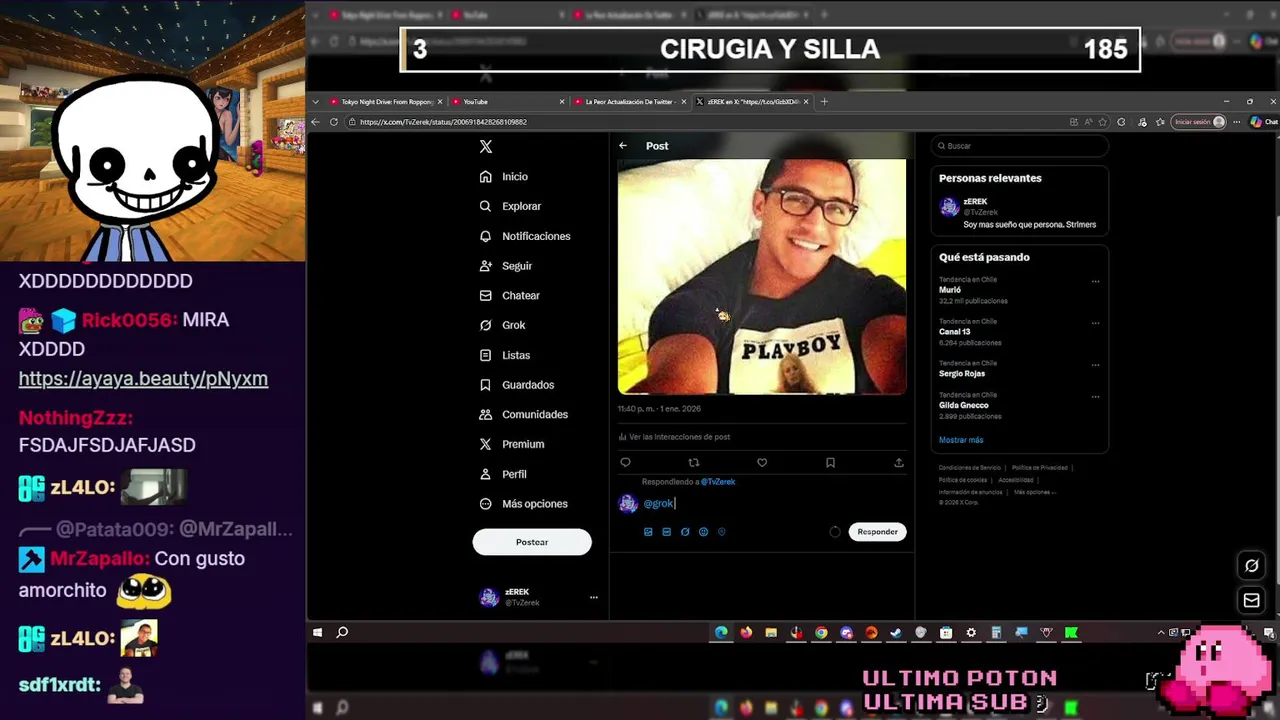Image resolution: width=1280 pixels, height=720 pixels.
Task: Go back with the Post back arrow
Action: 623,146
